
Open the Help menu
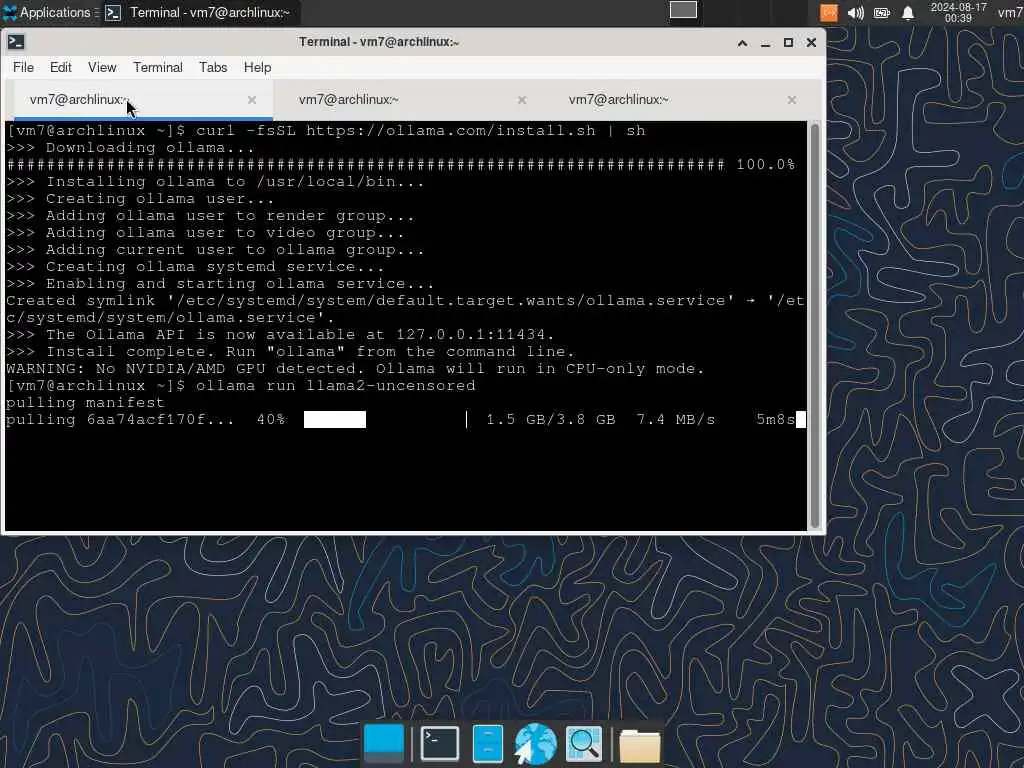tap(257, 67)
